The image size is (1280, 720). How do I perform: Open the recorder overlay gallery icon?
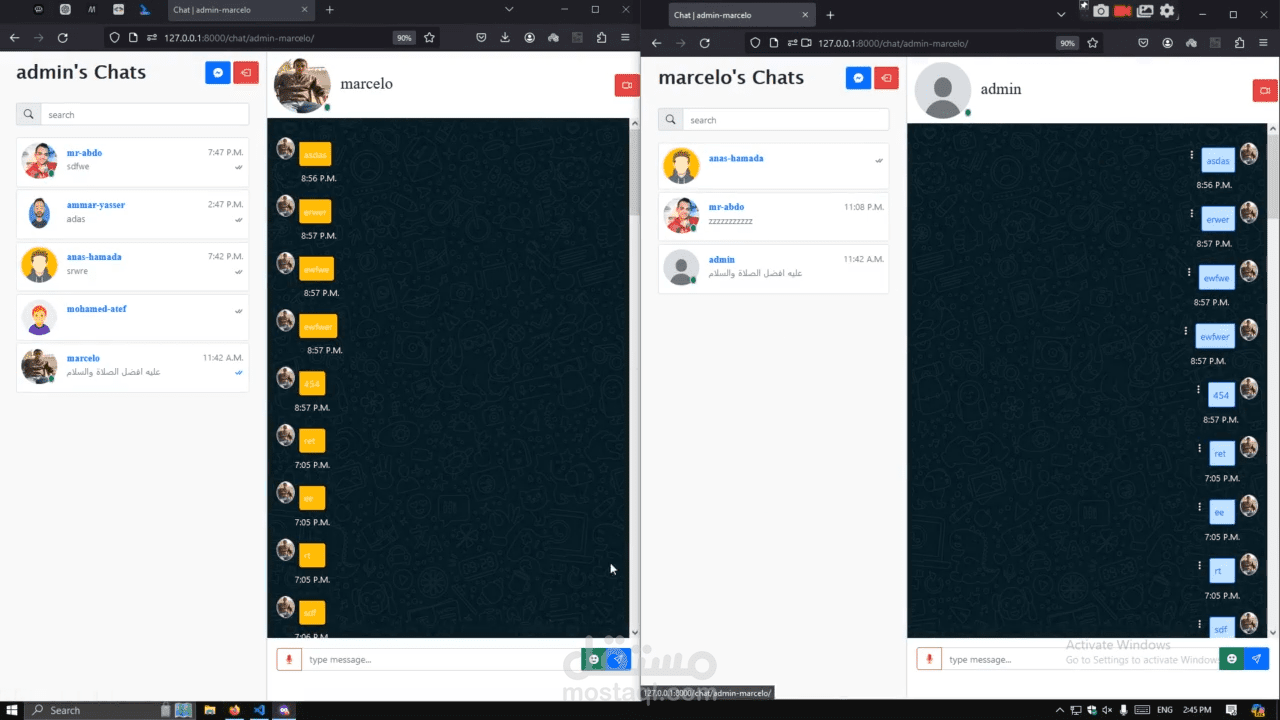tap(1145, 11)
